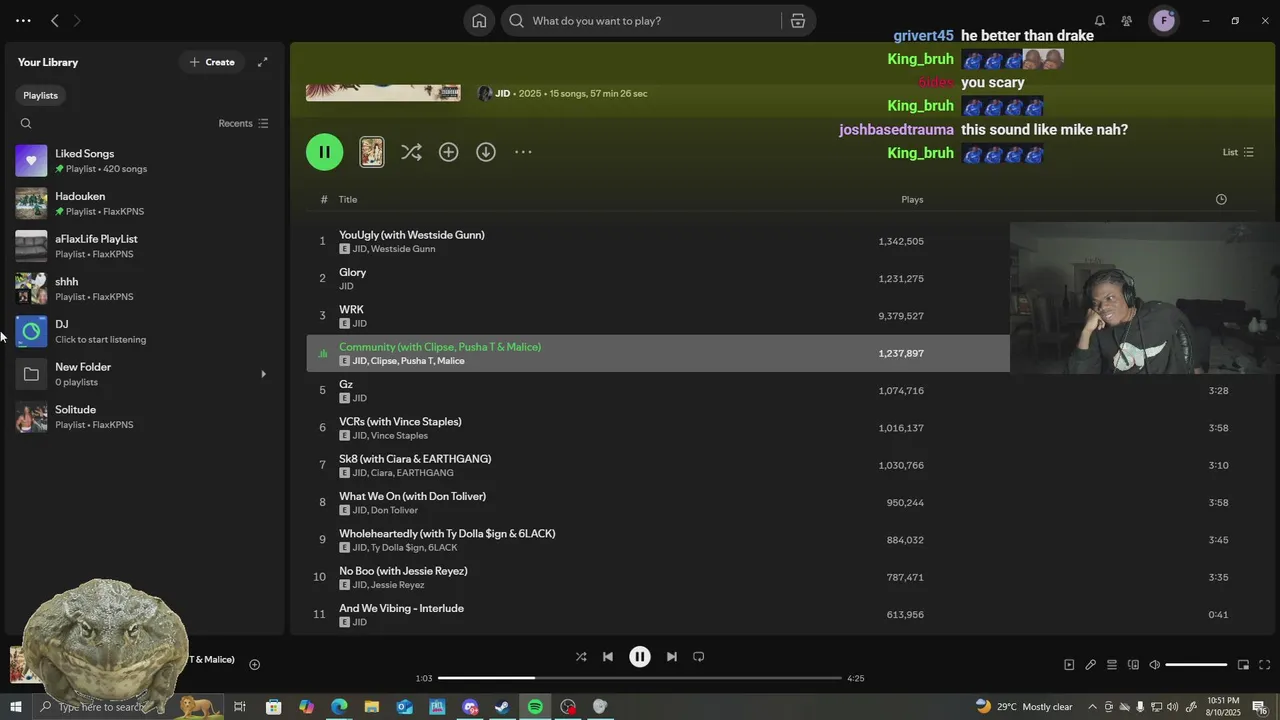Toggle album shuffle next to cover thumbnail
This screenshot has height=720, width=1280.
411,152
